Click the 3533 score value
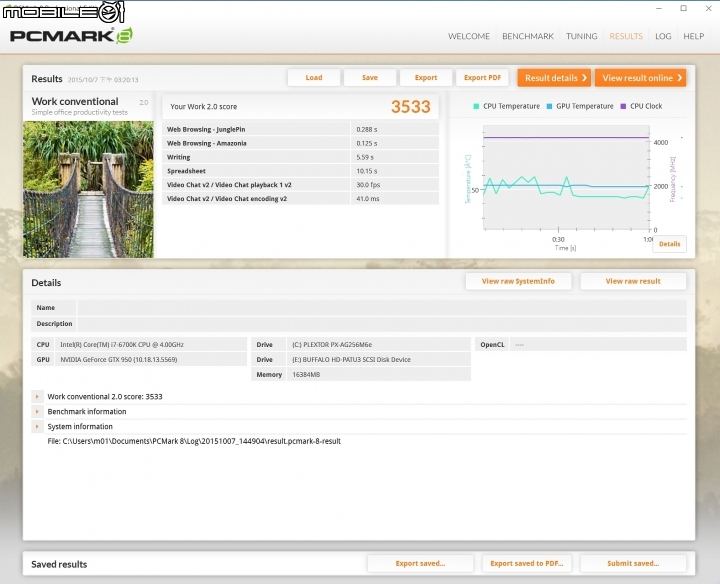This screenshot has height=584, width=720. point(411,107)
